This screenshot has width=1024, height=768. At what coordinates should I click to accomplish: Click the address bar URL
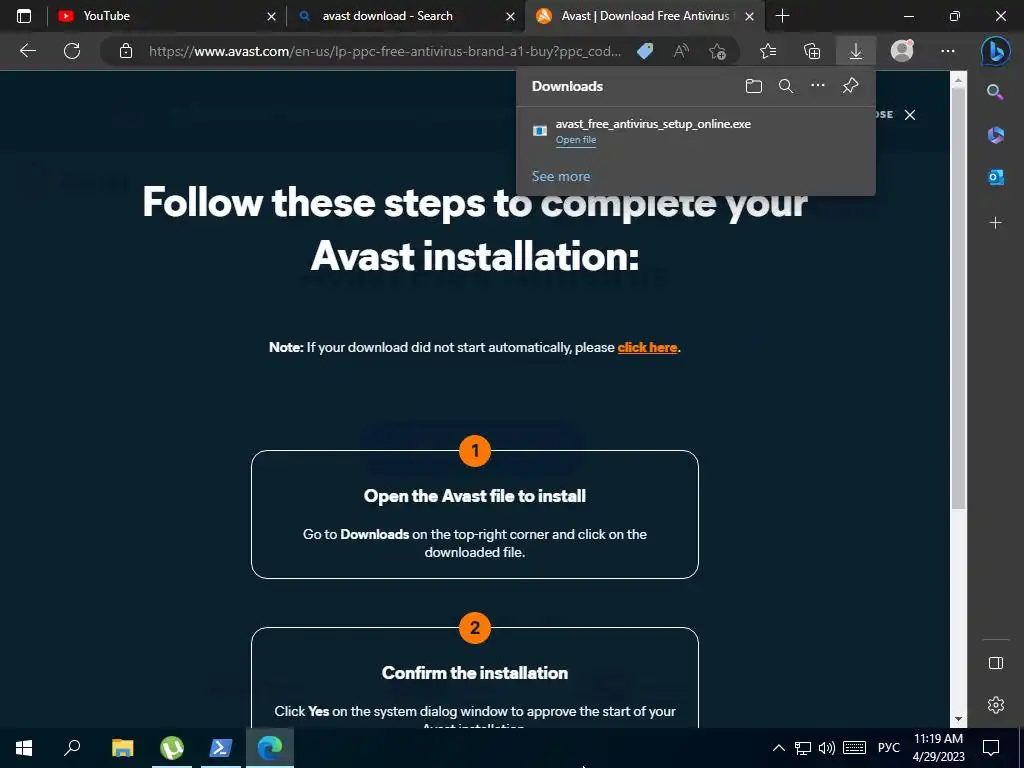[385, 51]
